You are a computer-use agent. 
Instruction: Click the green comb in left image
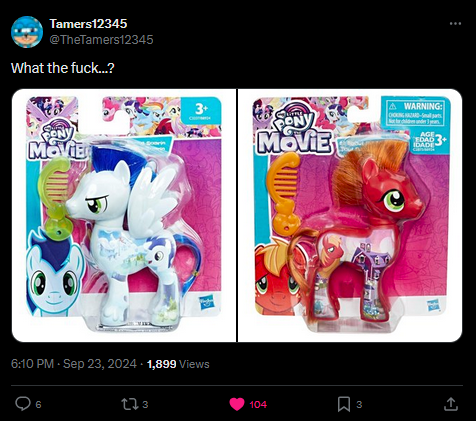click(x=55, y=196)
